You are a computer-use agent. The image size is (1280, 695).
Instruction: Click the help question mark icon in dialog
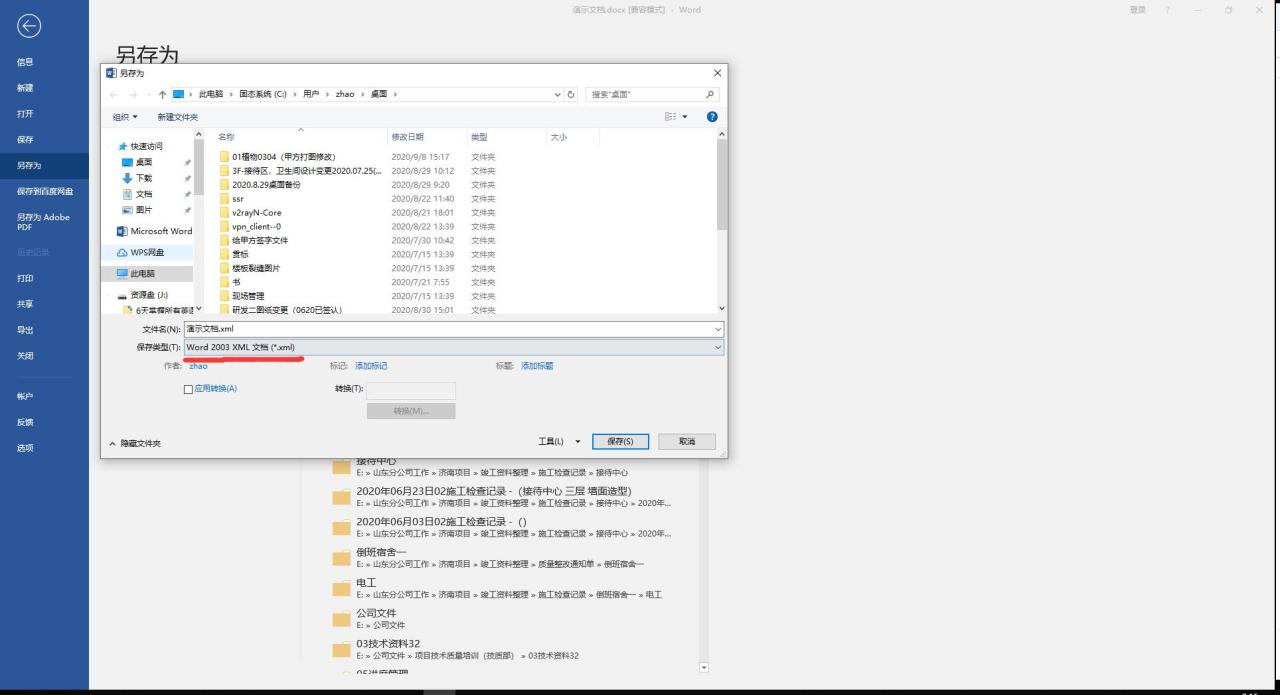(712, 117)
